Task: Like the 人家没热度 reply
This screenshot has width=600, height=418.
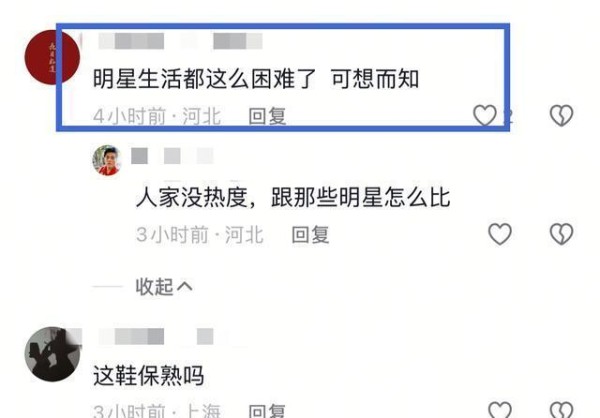Action: 500,234
